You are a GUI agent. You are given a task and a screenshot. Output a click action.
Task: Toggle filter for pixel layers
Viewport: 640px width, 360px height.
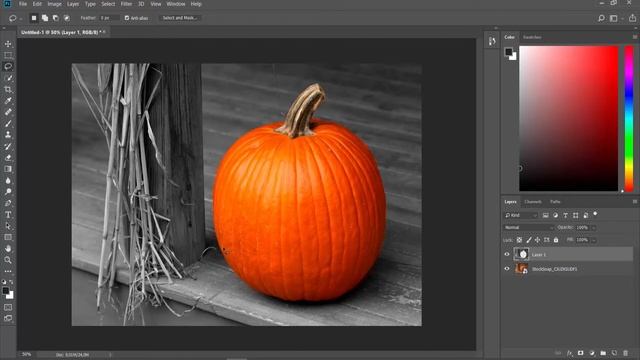coord(546,215)
